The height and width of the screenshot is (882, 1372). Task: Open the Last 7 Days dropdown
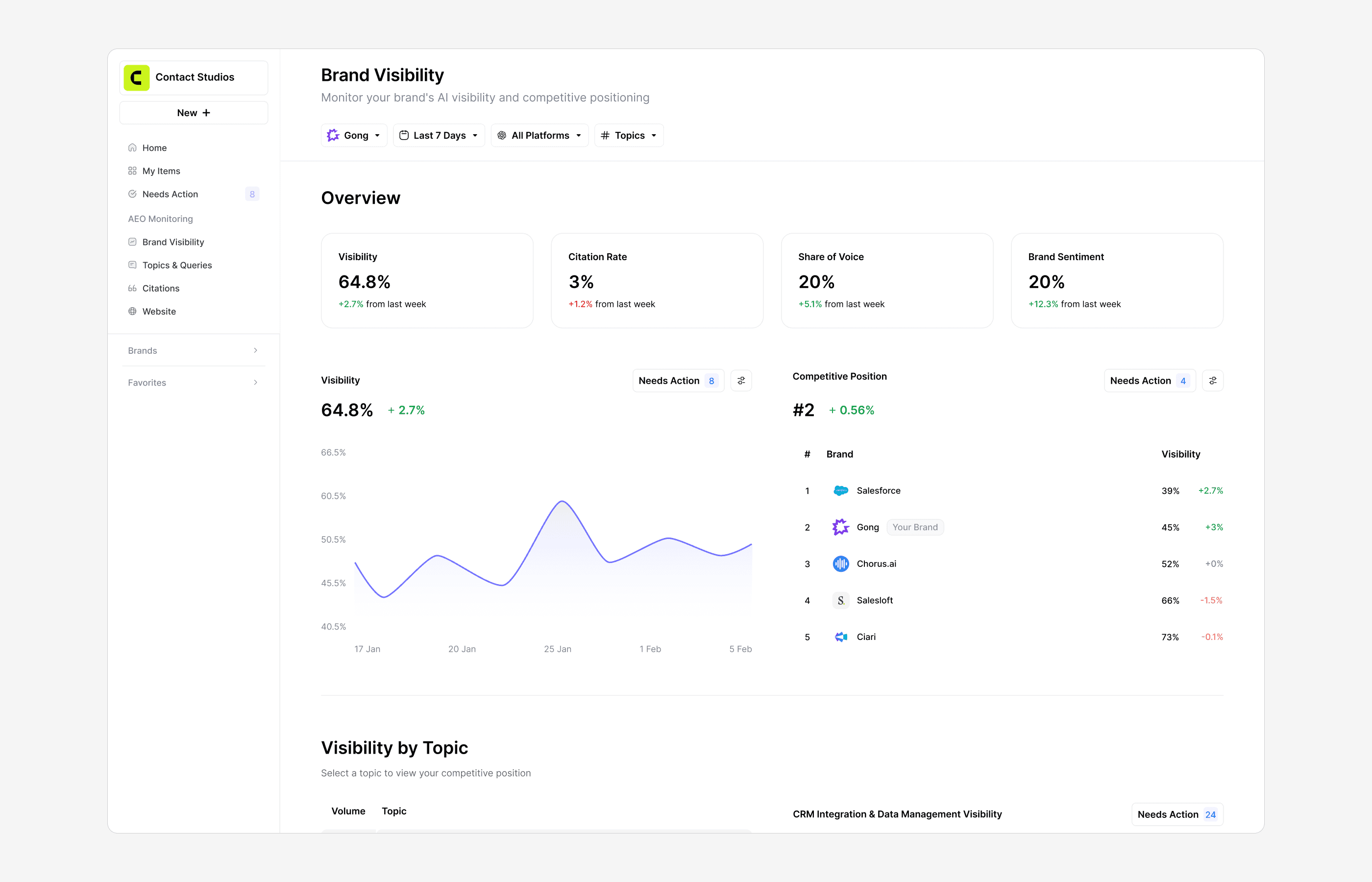tap(439, 136)
